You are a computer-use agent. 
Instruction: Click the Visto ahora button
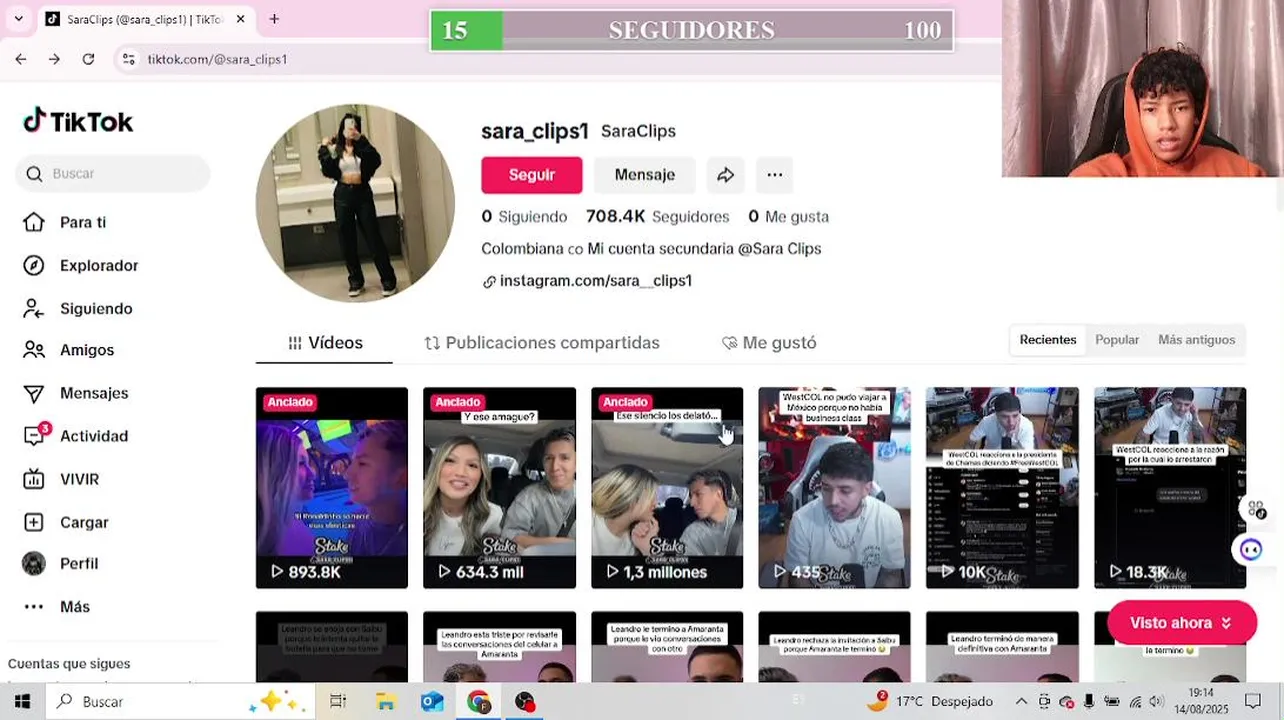1182,623
